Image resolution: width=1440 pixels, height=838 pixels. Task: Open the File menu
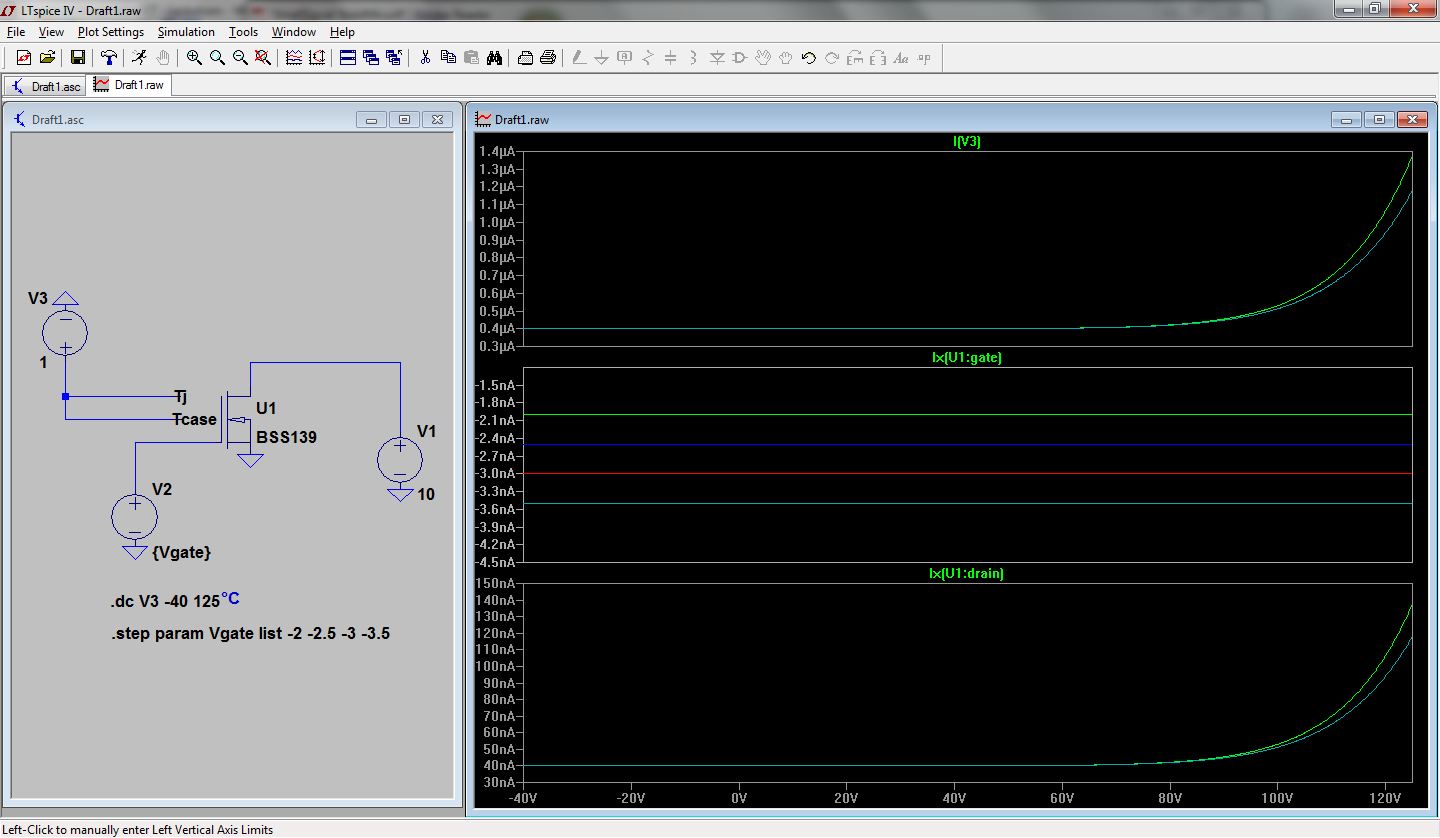(x=16, y=32)
